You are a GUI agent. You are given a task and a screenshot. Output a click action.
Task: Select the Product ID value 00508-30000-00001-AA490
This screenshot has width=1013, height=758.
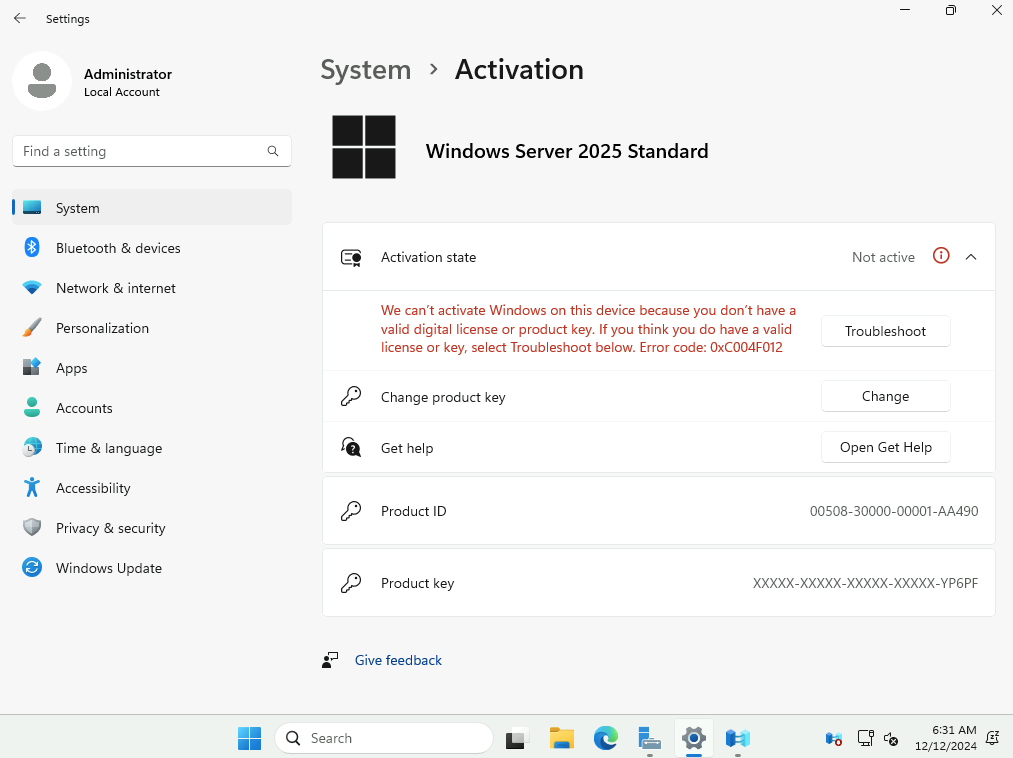pos(893,511)
